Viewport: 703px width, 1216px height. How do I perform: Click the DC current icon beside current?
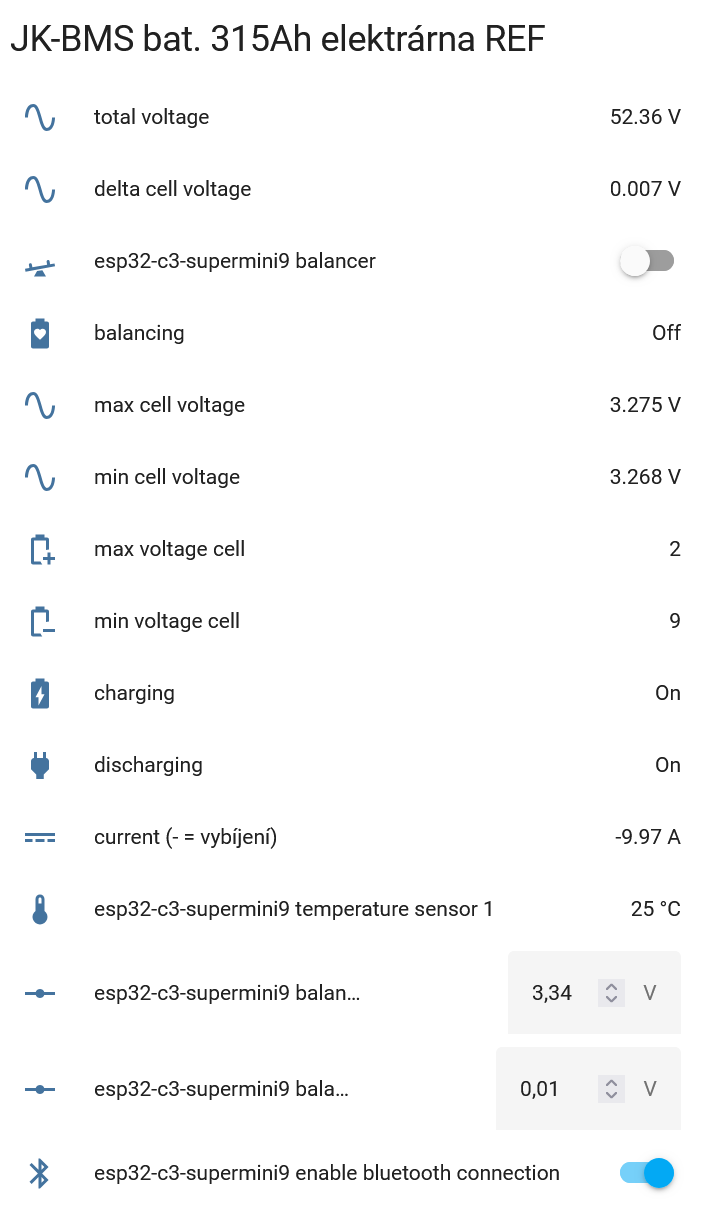click(40, 837)
